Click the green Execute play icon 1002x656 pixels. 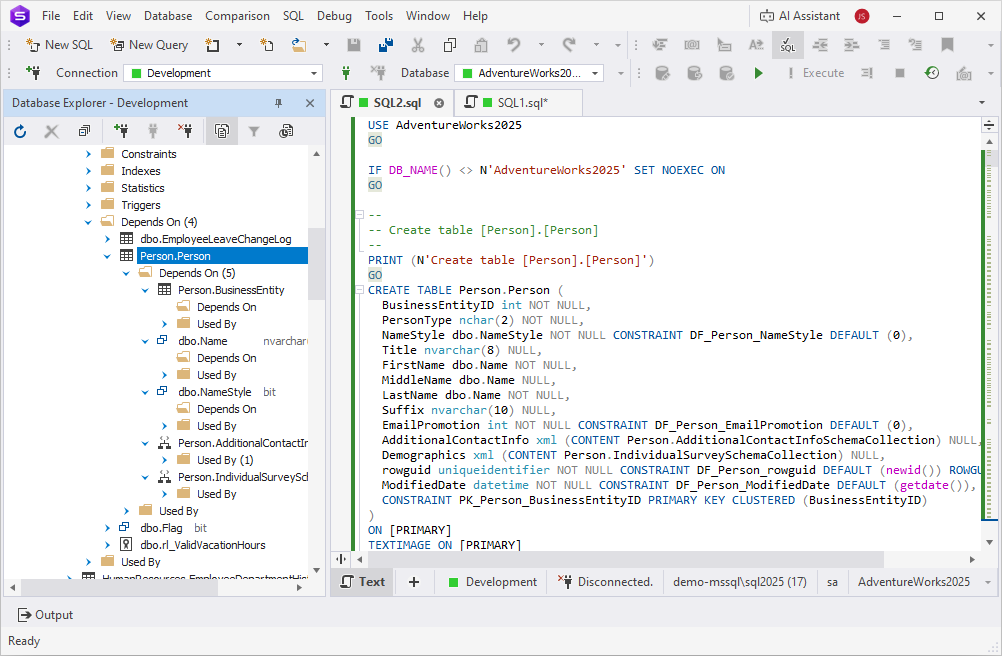[x=759, y=73]
